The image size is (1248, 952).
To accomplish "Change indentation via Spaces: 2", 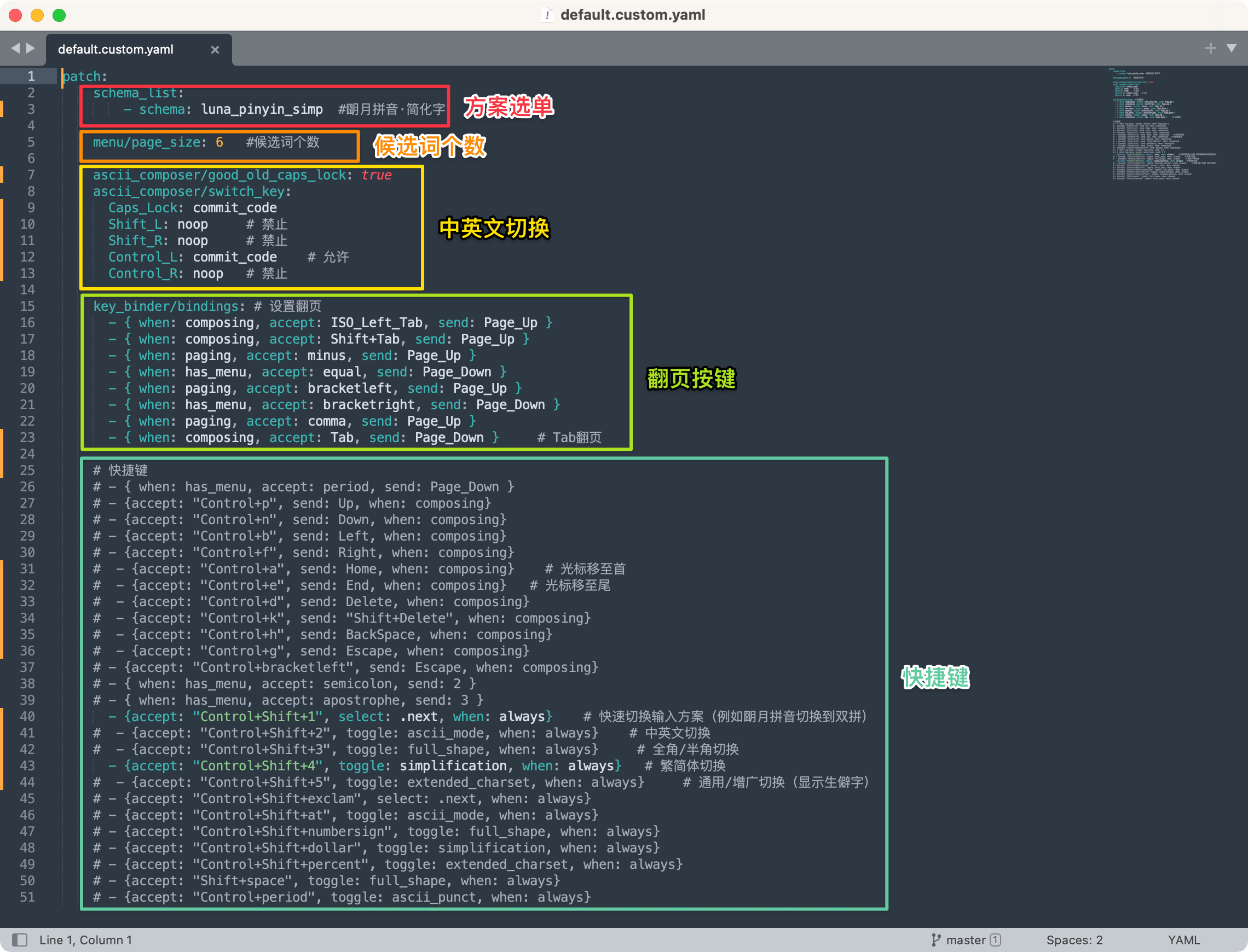I will 1074,940.
